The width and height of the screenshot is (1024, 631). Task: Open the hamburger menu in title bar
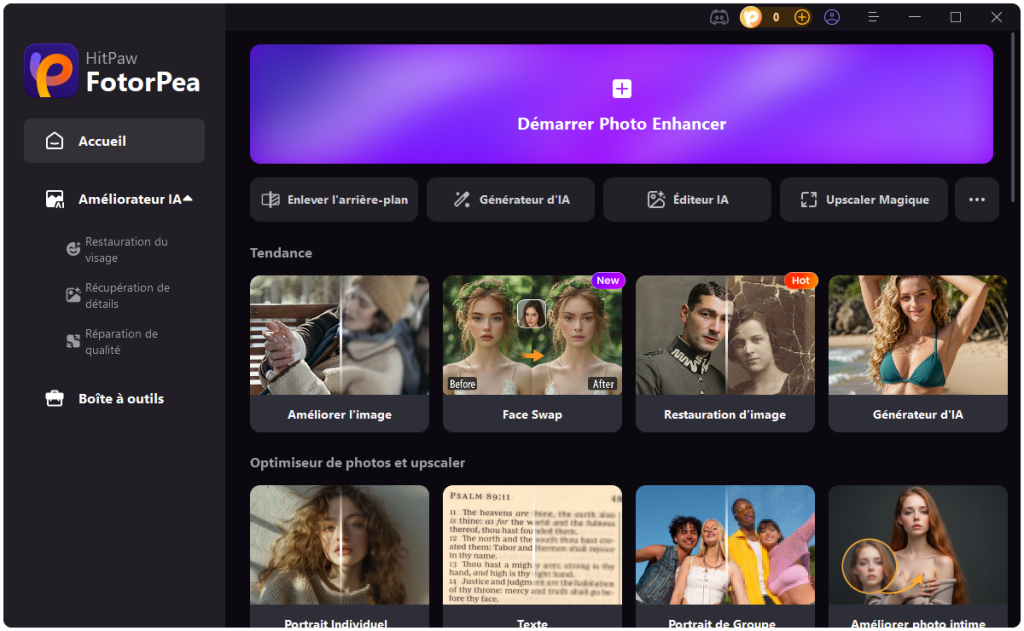coord(873,17)
